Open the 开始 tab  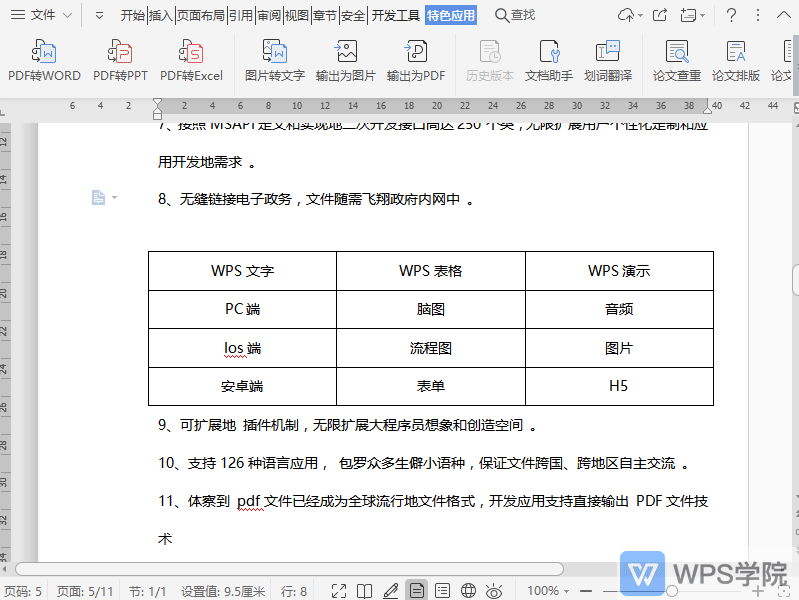click(x=132, y=15)
